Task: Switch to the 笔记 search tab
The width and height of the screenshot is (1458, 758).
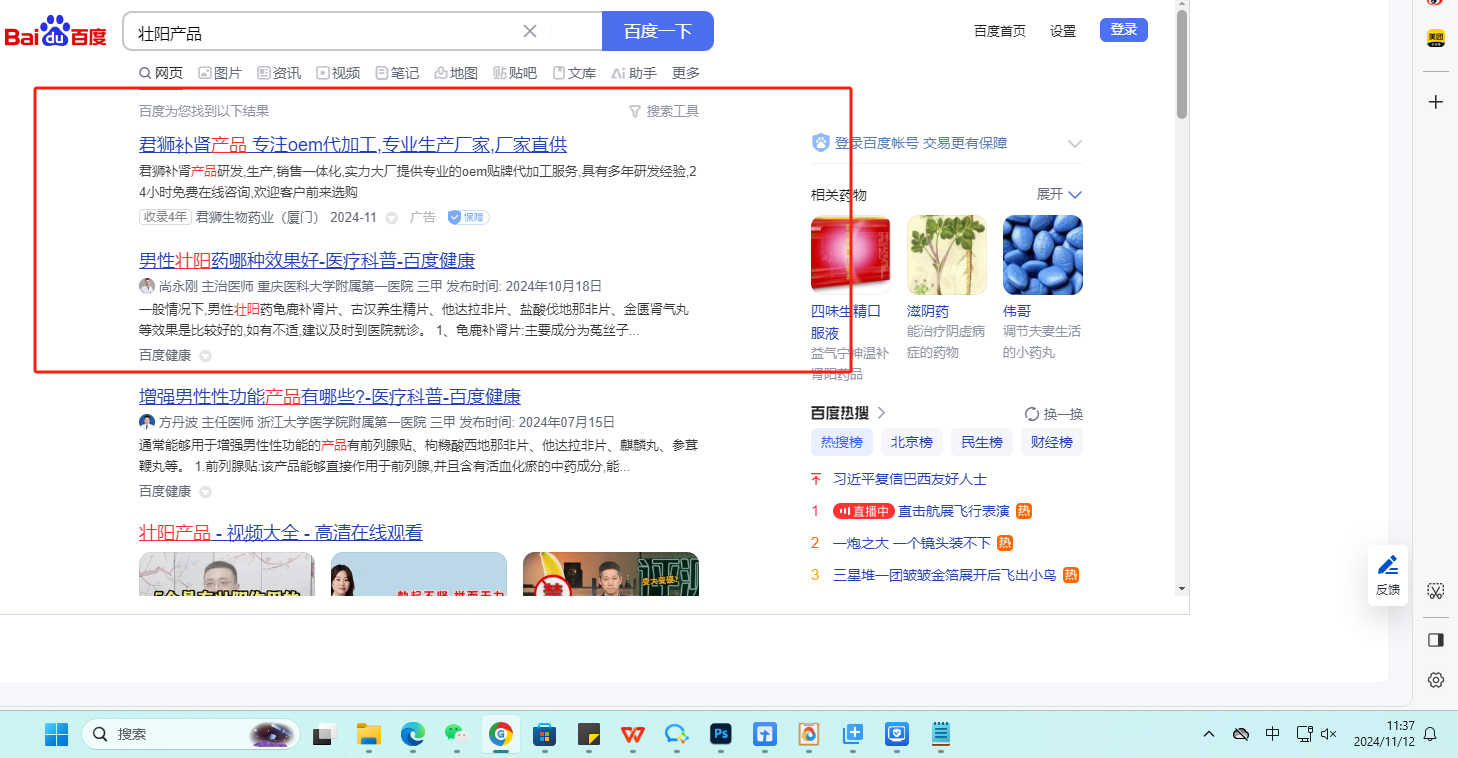Action: coord(397,73)
